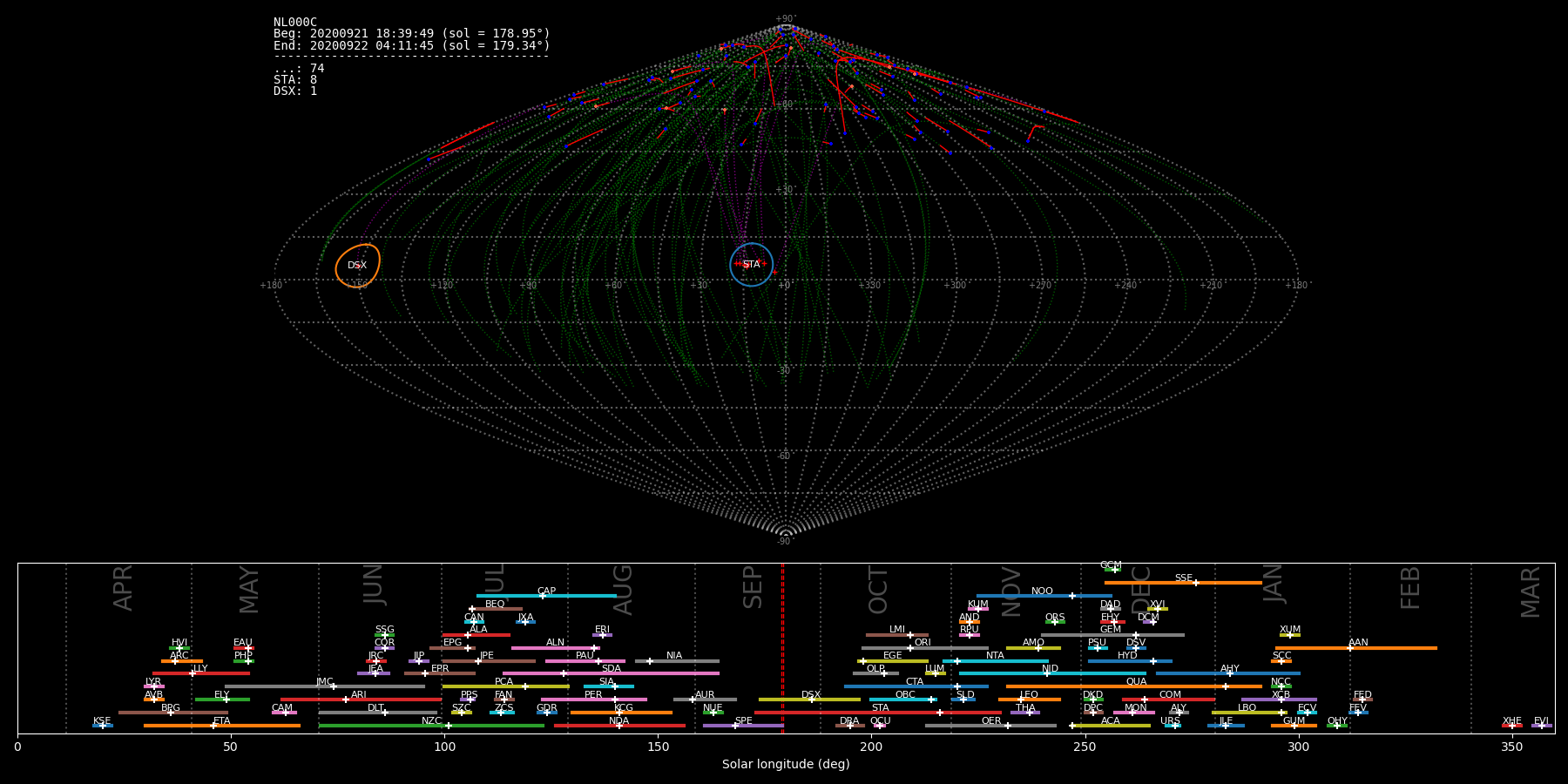Image resolution: width=1568 pixels, height=784 pixels.
Task: Select the ARI shower label
Action: [359, 695]
